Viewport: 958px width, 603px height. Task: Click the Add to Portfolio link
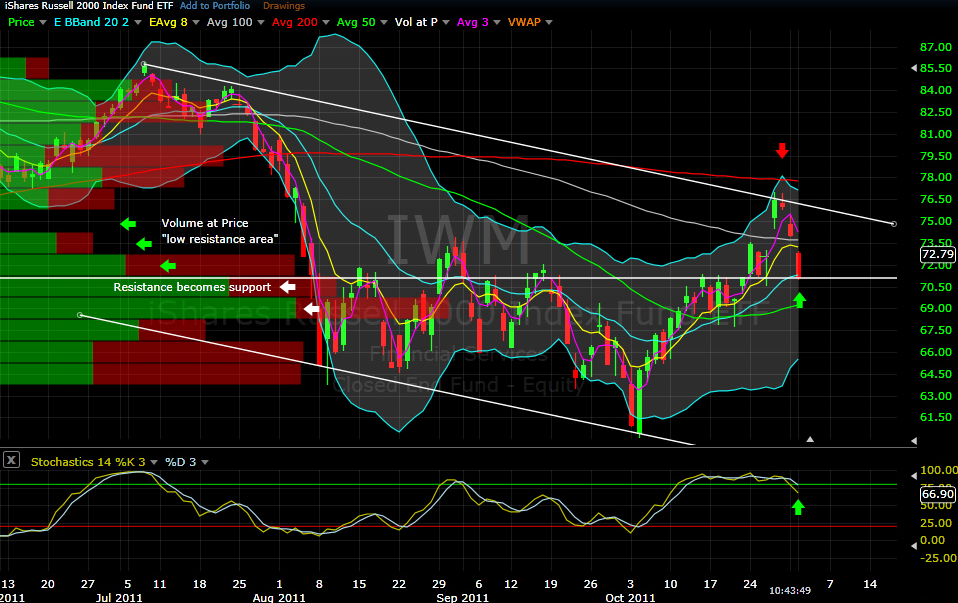pyautogui.click(x=214, y=6)
